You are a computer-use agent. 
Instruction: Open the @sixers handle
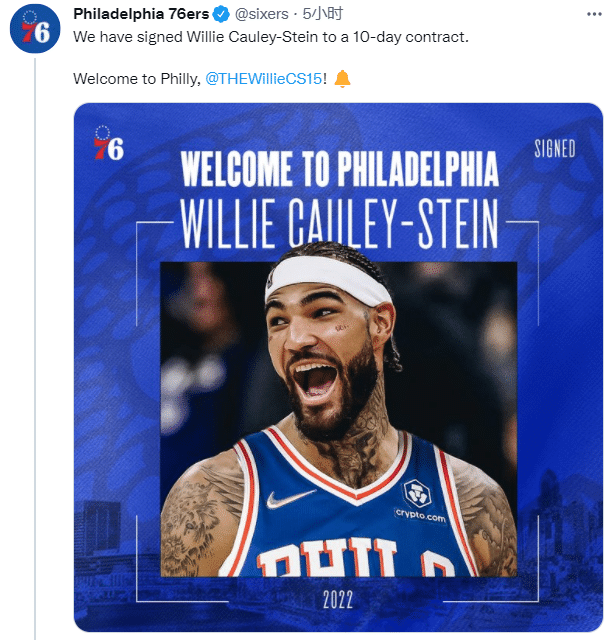[x=261, y=15]
